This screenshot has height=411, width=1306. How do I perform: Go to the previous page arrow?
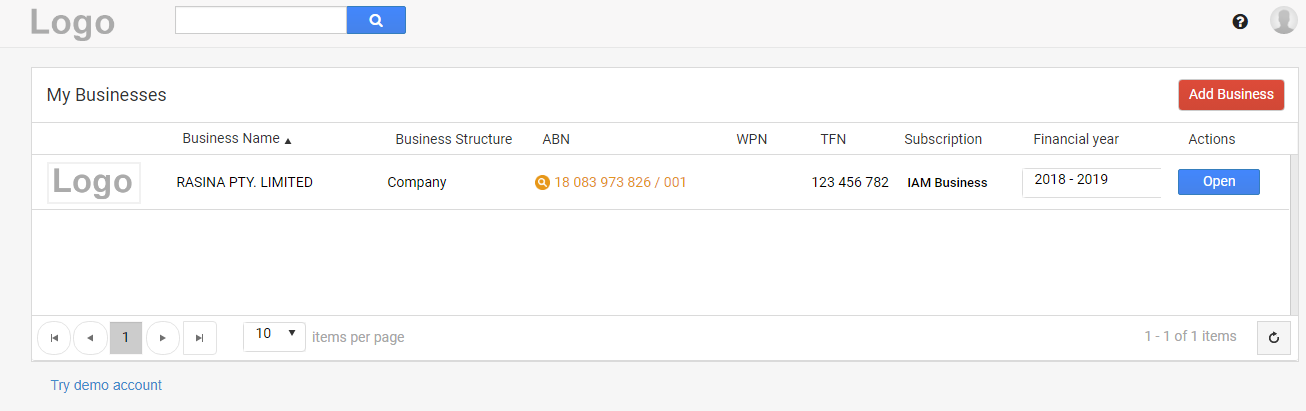(x=90, y=338)
